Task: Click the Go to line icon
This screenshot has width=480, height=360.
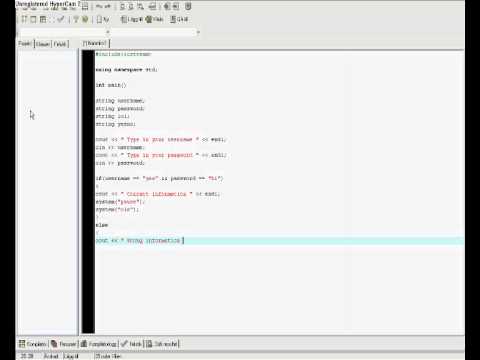Action: [153, 6]
